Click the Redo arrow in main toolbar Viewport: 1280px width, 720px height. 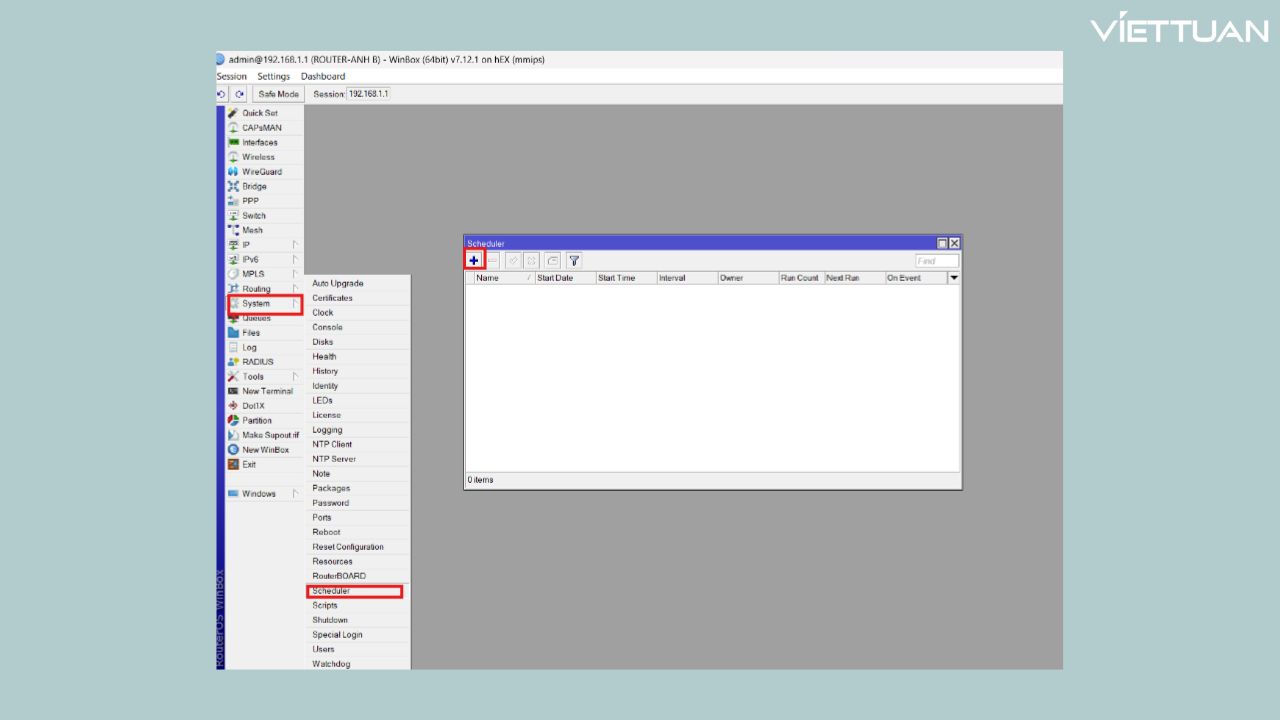pos(240,94)
